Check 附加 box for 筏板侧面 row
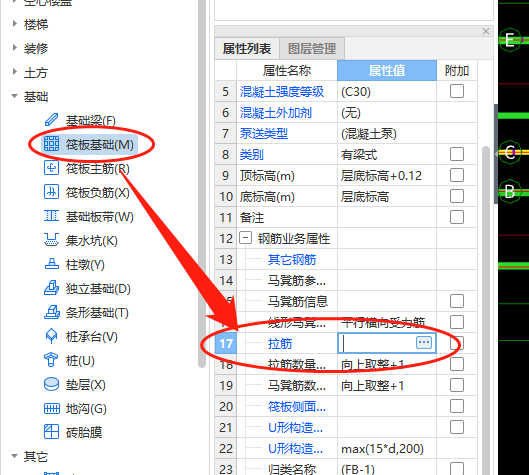The image size is (529, 475). pyautogui.click(x=457, y=406)
